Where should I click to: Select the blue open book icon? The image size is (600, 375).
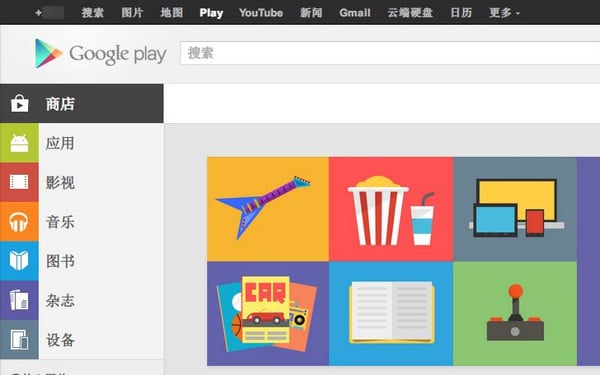pyautogui.click(x=19, y=261)
